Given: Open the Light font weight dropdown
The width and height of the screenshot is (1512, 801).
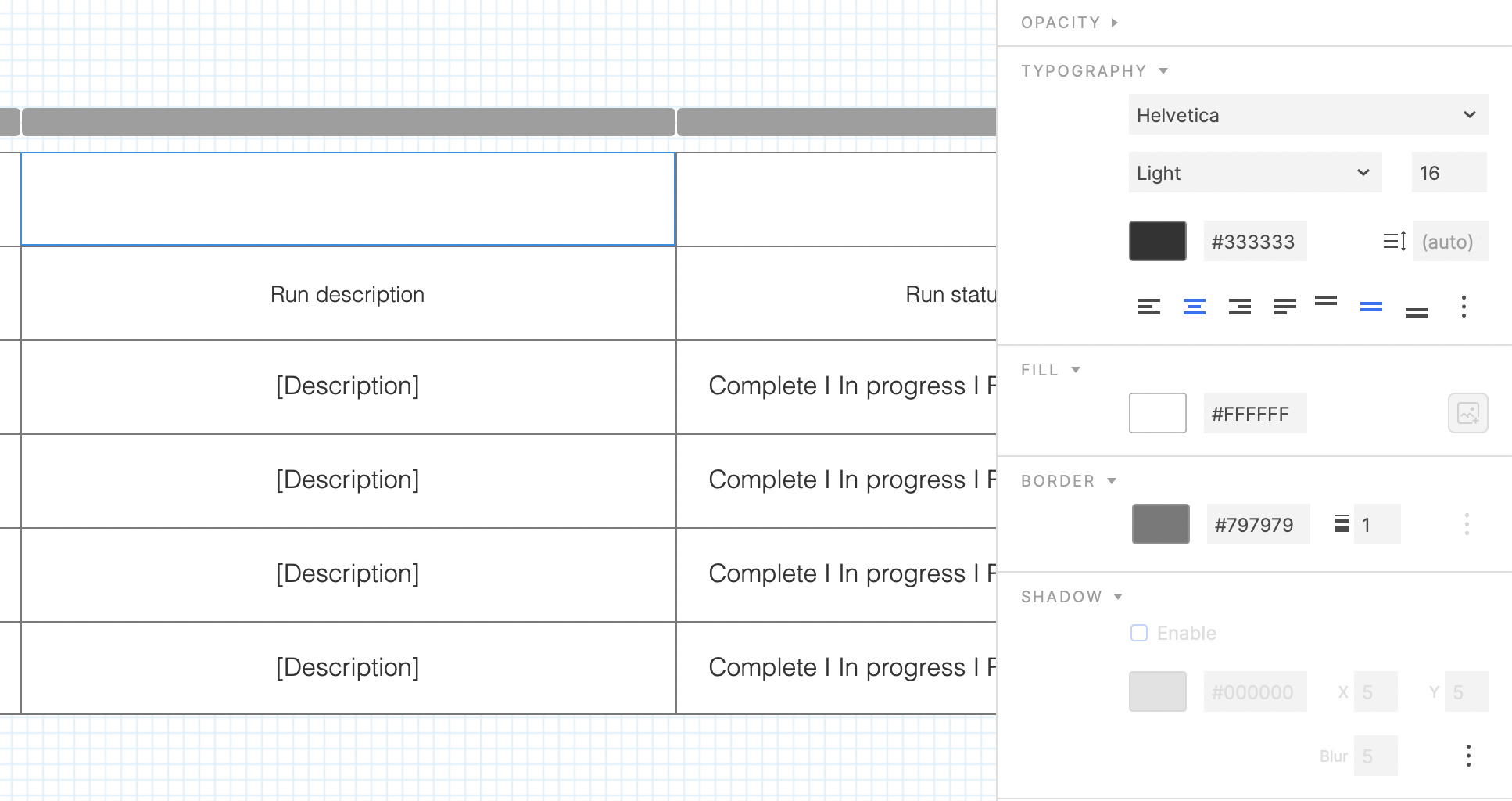Looking at the screenshot, I should (1254, 172).
